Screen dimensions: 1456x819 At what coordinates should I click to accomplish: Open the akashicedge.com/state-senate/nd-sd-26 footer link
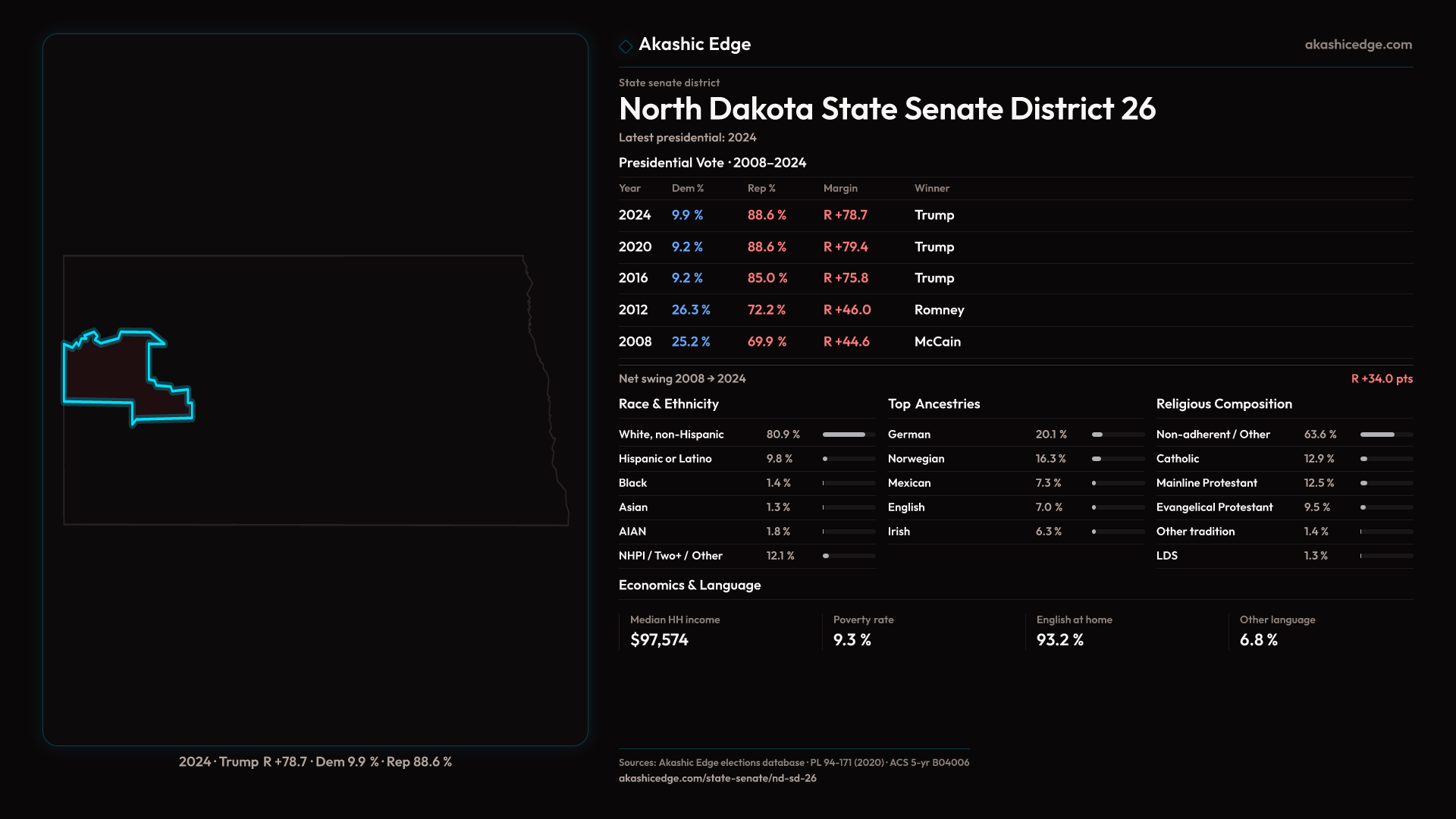click(717, 778)
